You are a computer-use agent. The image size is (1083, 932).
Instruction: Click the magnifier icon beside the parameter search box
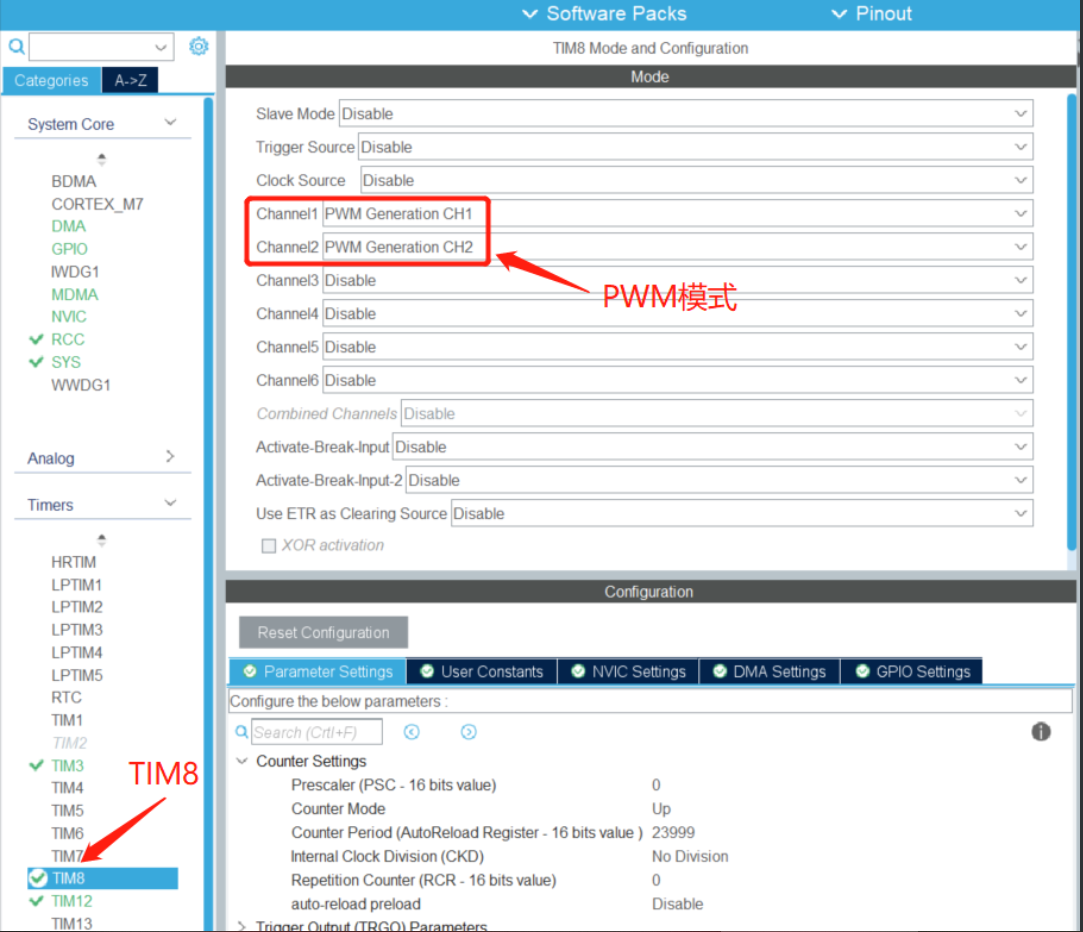point(241,731)
